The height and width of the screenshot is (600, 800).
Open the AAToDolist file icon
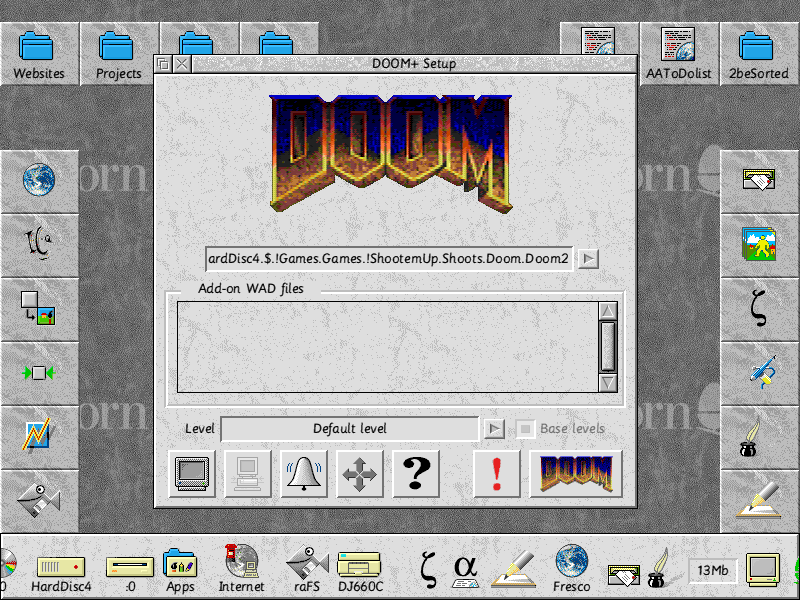tap(679, 54)
